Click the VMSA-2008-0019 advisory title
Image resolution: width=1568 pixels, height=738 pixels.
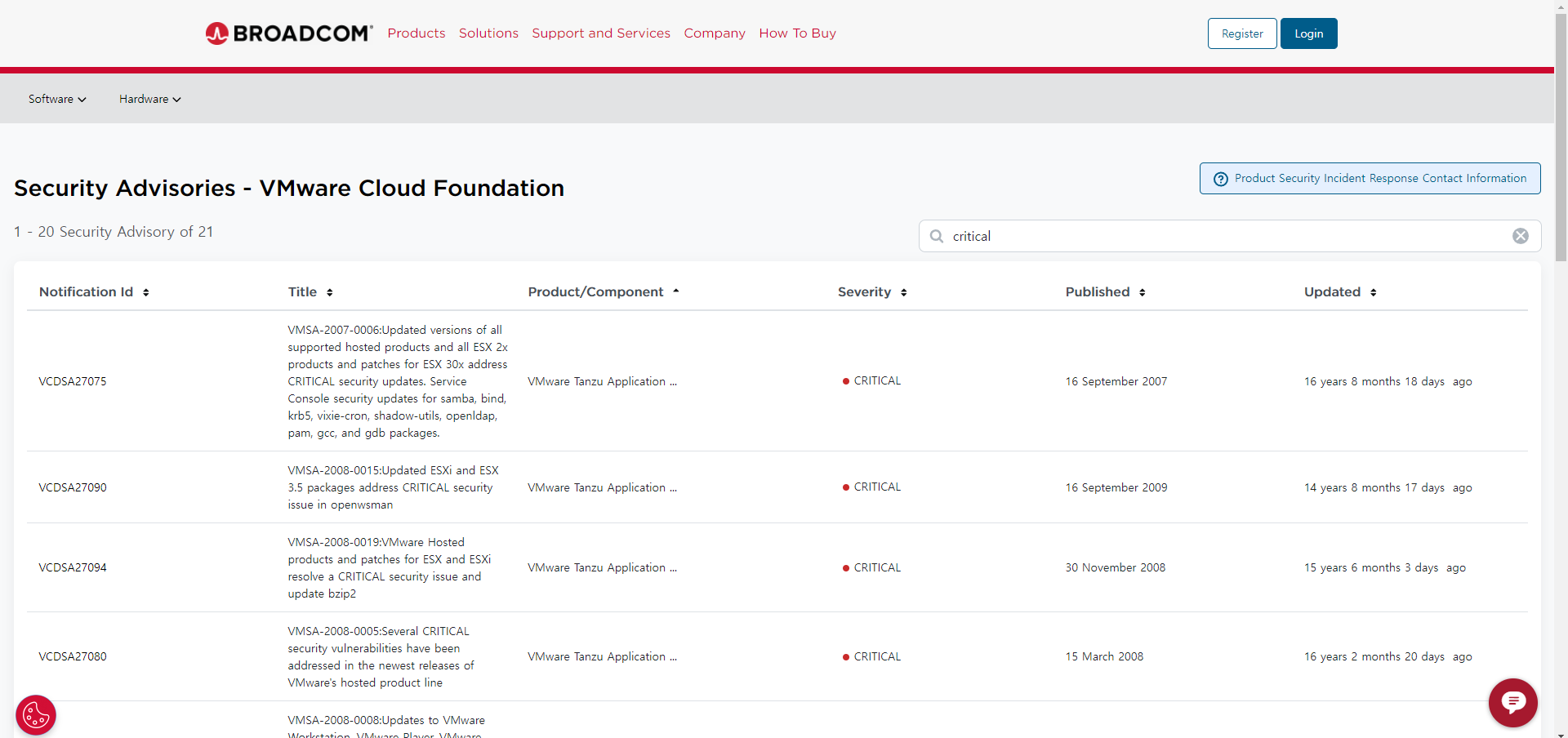[x=390, y=567]
